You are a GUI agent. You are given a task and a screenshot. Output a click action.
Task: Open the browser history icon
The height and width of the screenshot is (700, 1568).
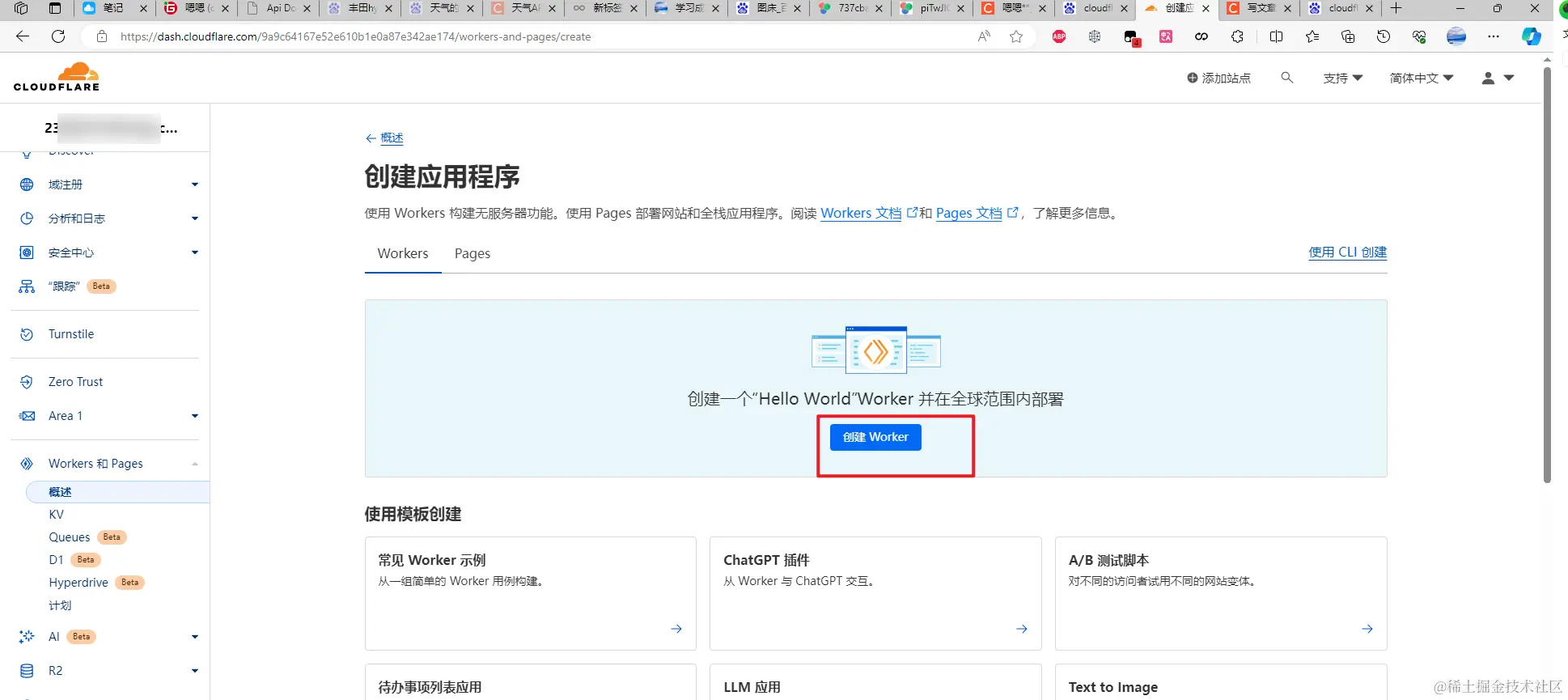pos(1384,36)
